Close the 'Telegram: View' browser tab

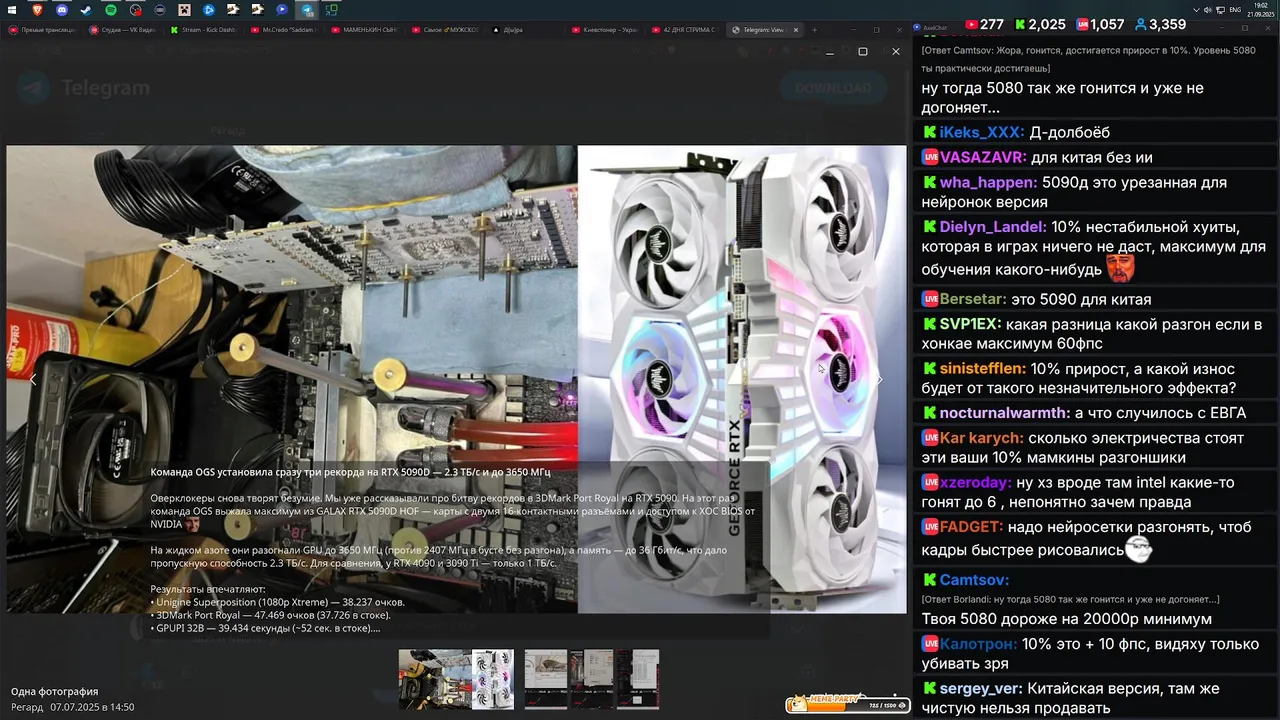pos(797,30)
